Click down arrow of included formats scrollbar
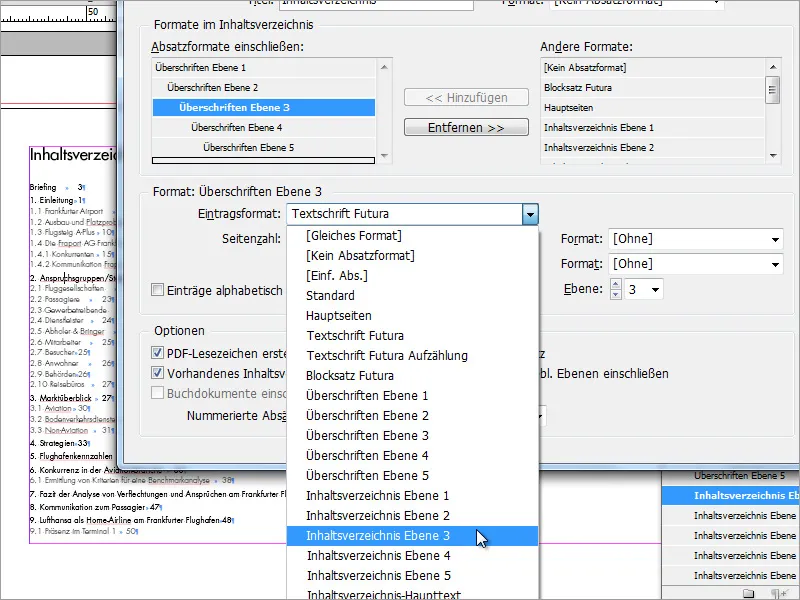 coord(385,156)
